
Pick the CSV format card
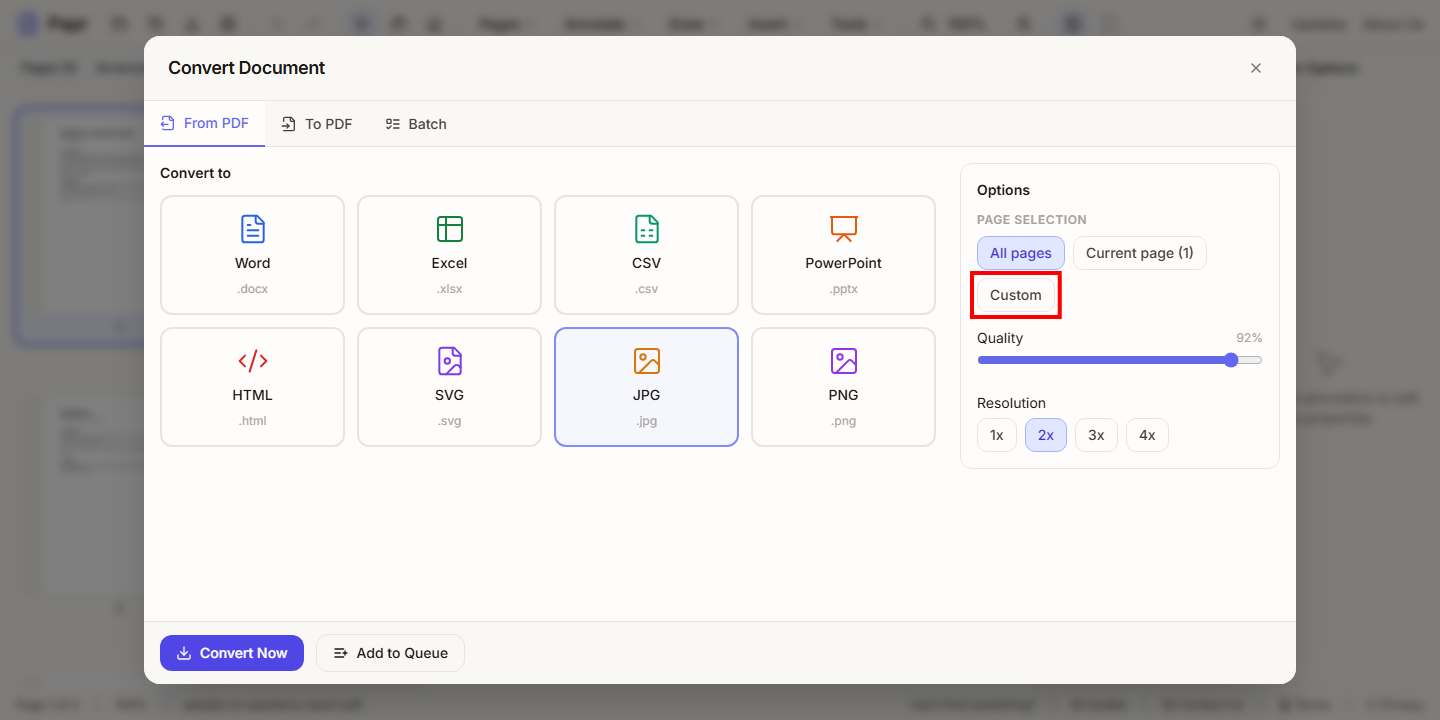tap(646, 255)
